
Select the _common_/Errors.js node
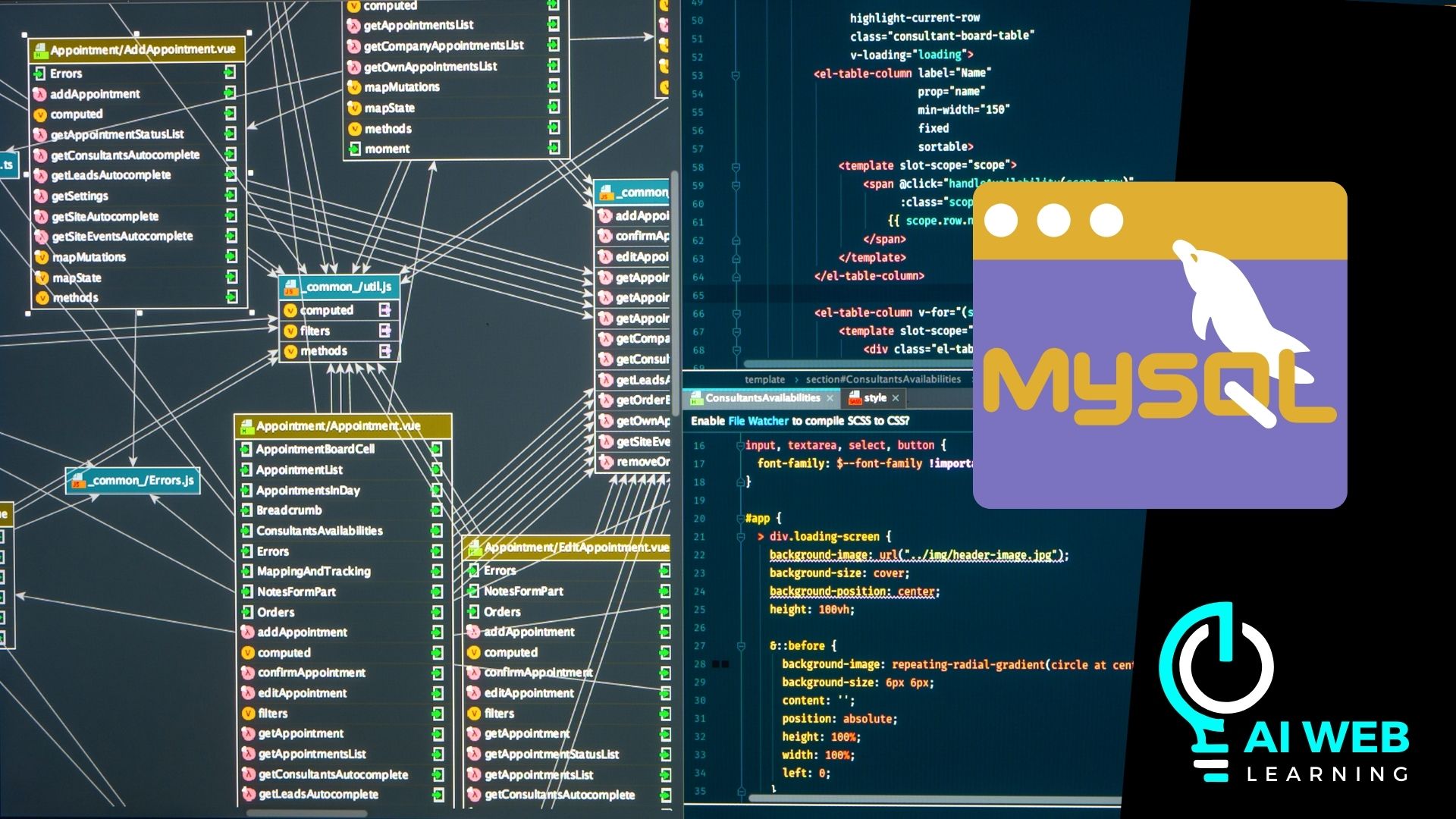click(x=133, y=481)
